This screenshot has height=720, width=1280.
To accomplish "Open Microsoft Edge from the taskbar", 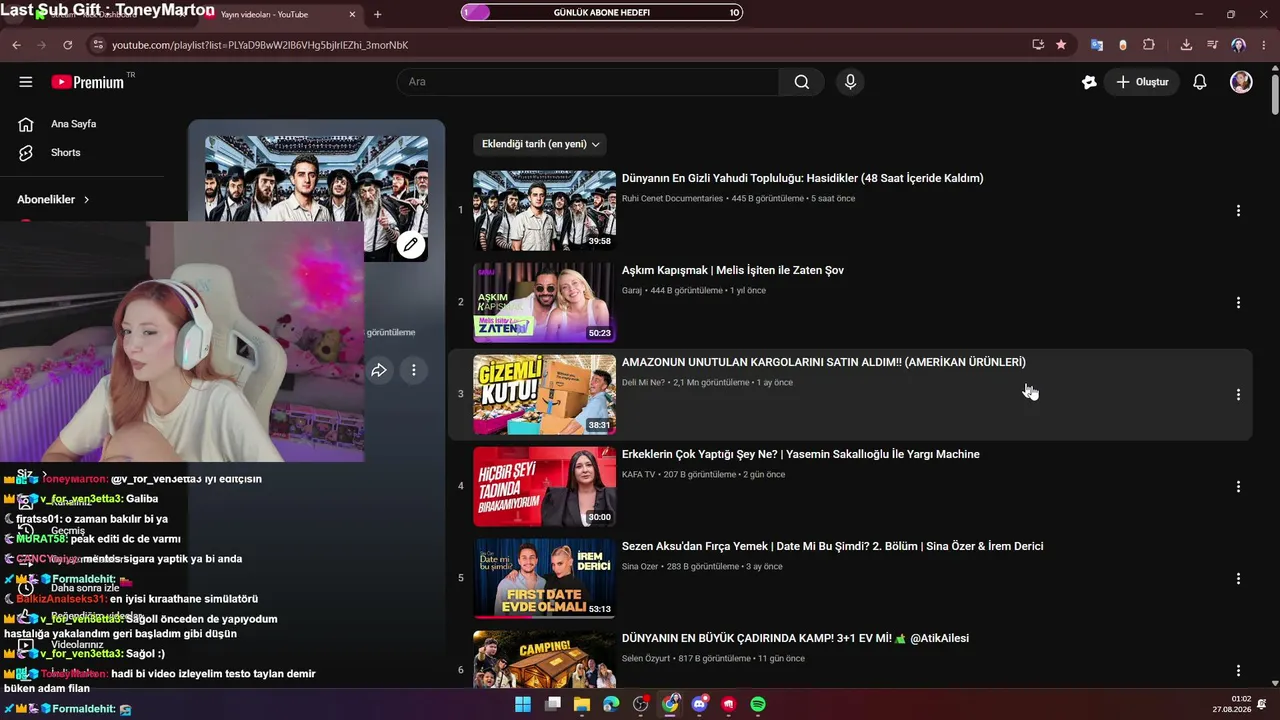I will [x=611, y=704].
